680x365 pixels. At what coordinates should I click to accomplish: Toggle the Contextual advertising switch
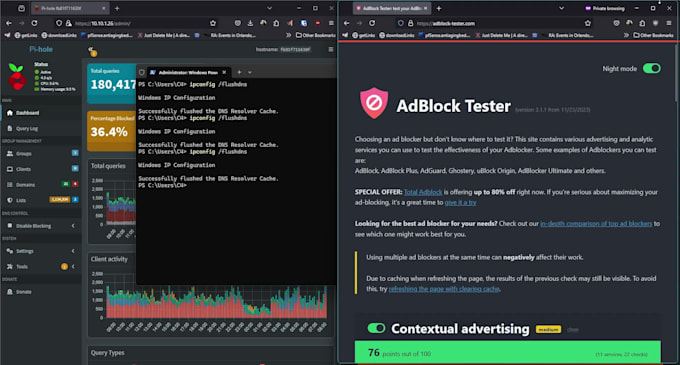[x=376, y=328]
